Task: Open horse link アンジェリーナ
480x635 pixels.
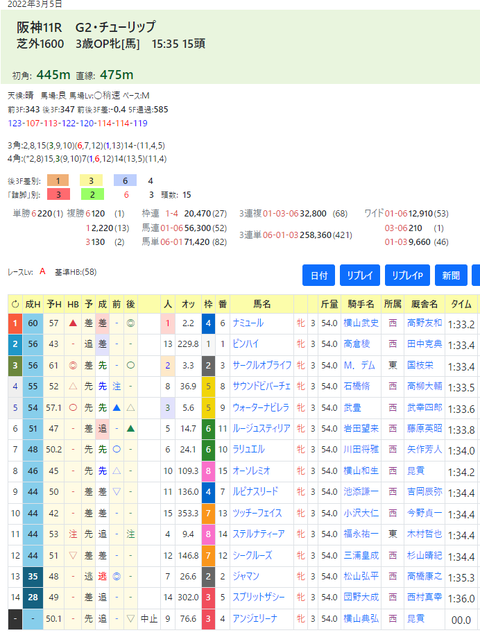Action: (x=255, y=618)
